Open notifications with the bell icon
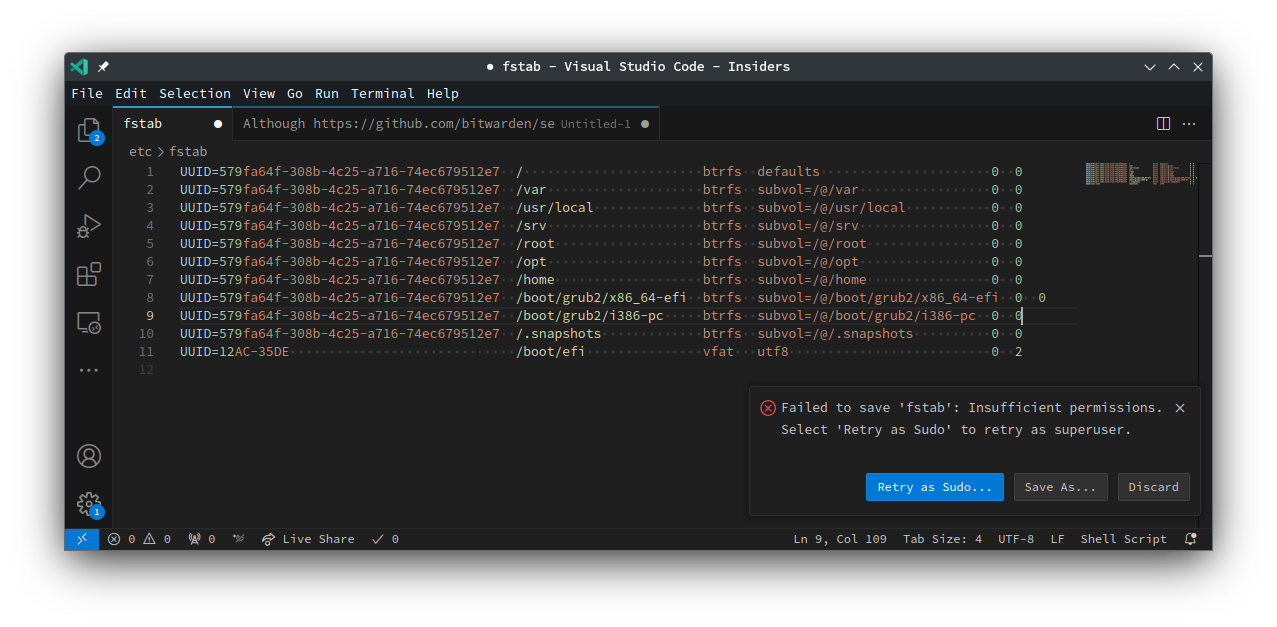1277x627 pixels. pyautogui.click(x=1190, y=539)
